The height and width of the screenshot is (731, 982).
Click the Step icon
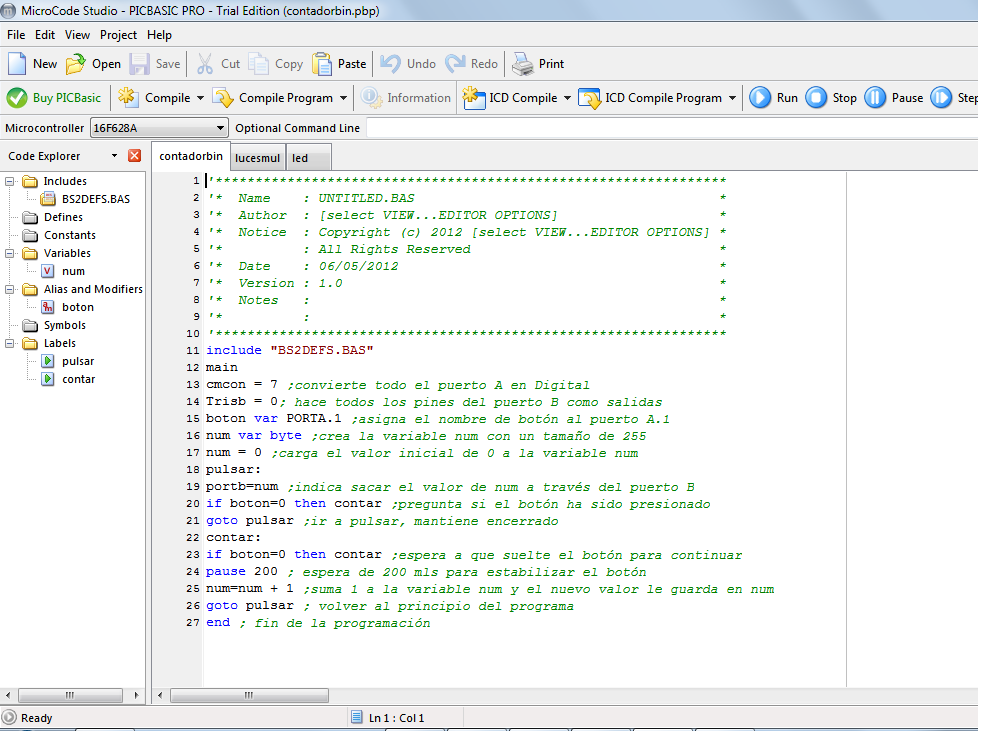[941, 98]
